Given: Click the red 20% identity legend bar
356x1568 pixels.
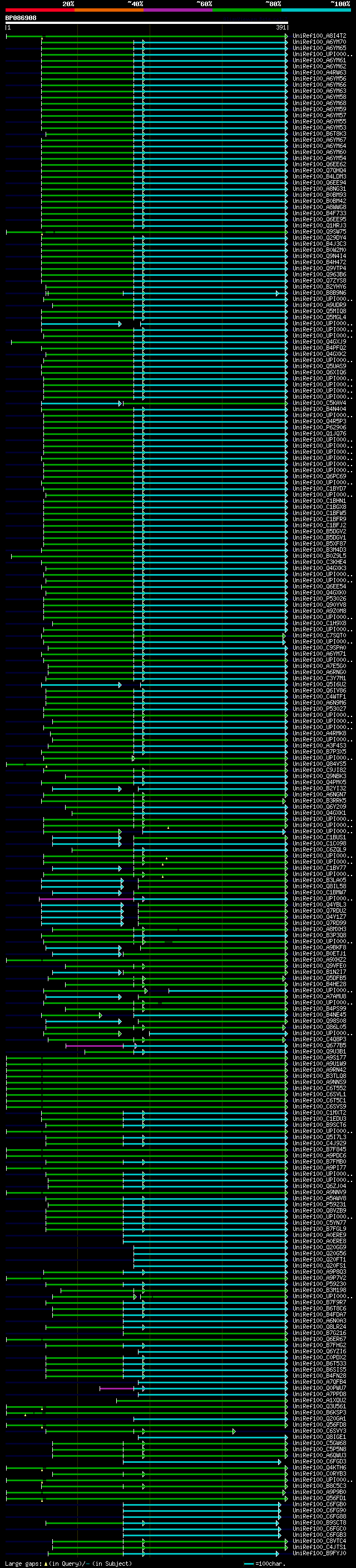Looking at the screenshot, I should 39,11.
